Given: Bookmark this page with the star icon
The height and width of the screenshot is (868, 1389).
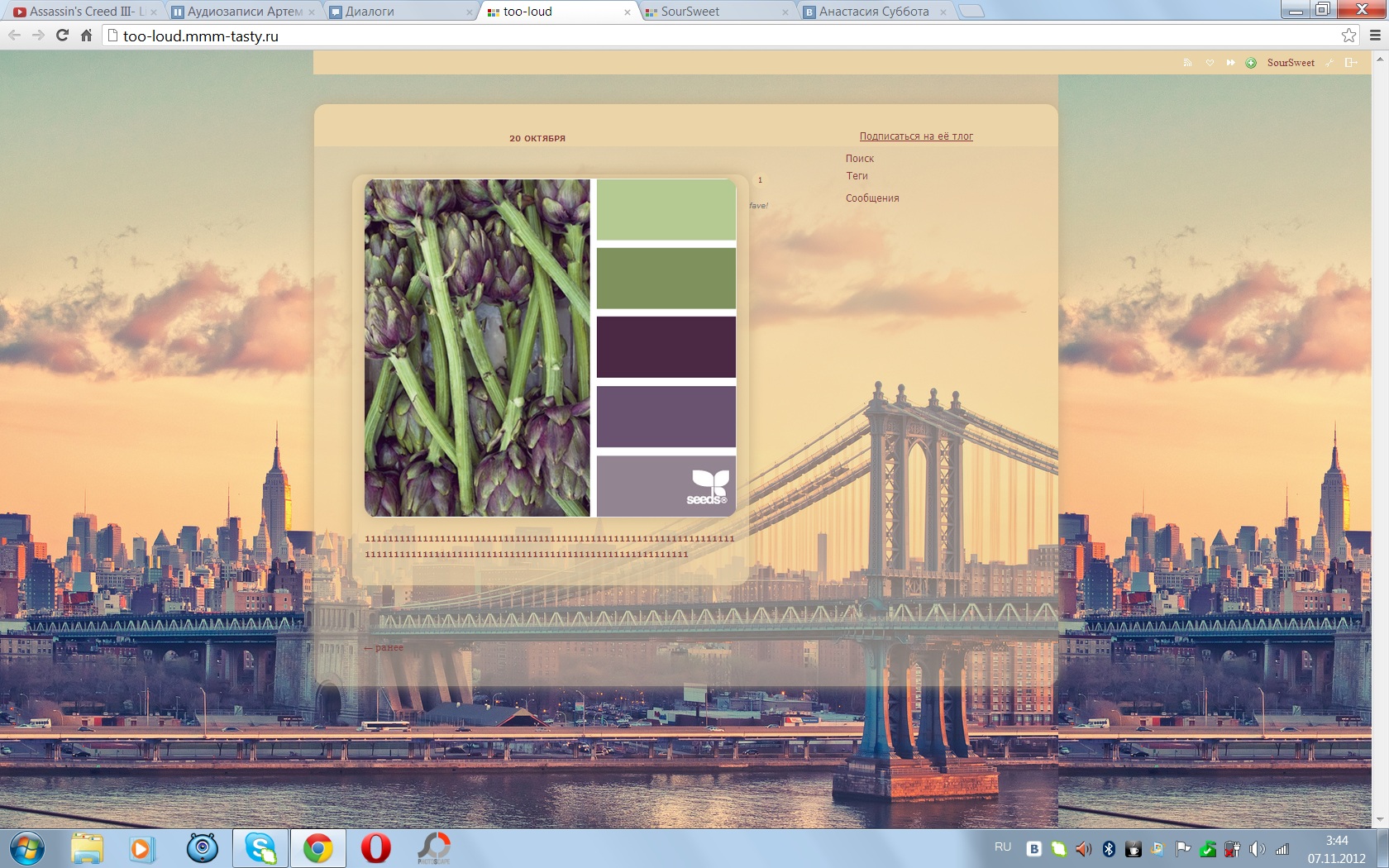Looking at the screenshot, I should click(x=1348, y=36).
